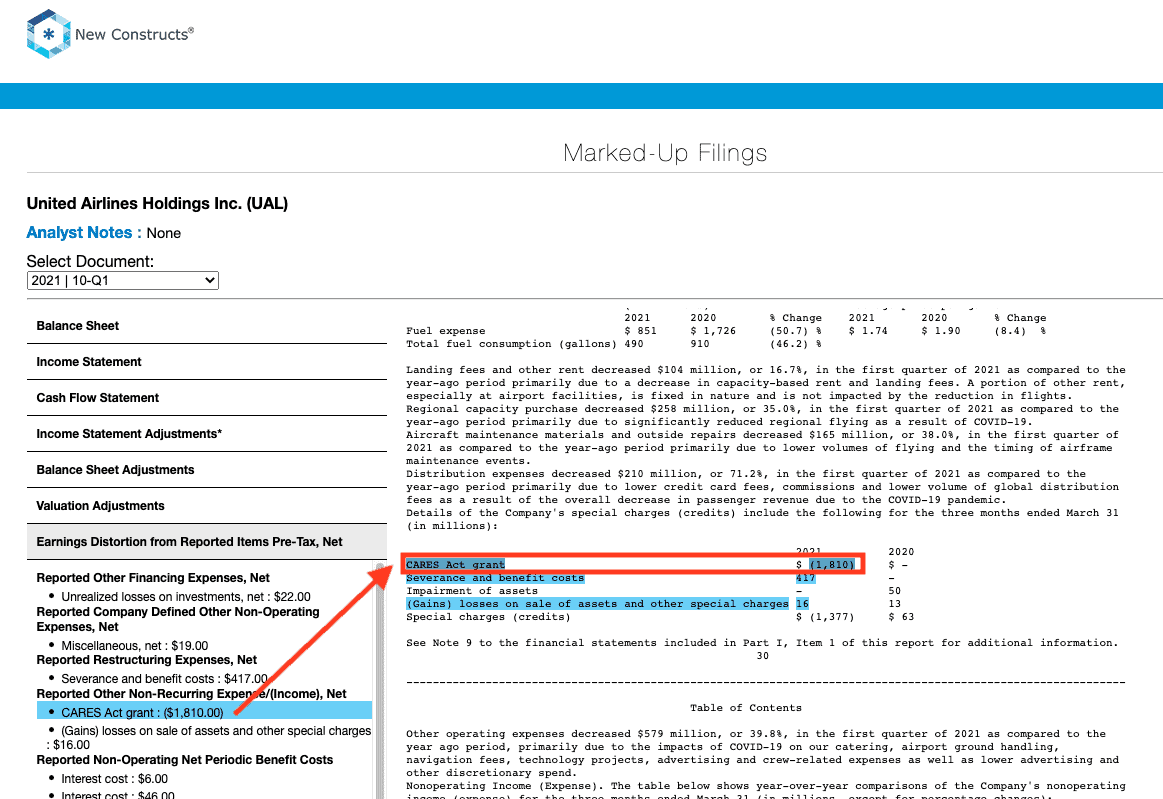The height and width of the screenshot is (799, 1163).
Task: Open Valuation Adjustments section
Action: (207, 506)
